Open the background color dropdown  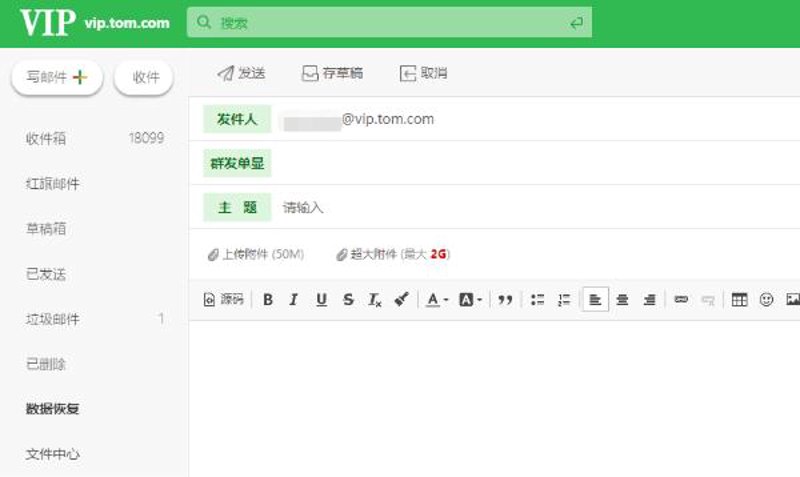tap(470, 299)
